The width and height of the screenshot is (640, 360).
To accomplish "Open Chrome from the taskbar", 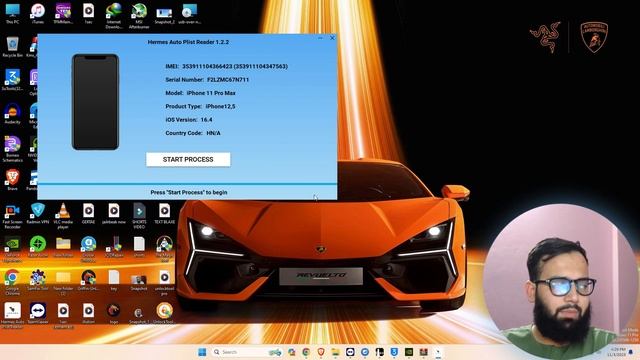I will (306, 352).
